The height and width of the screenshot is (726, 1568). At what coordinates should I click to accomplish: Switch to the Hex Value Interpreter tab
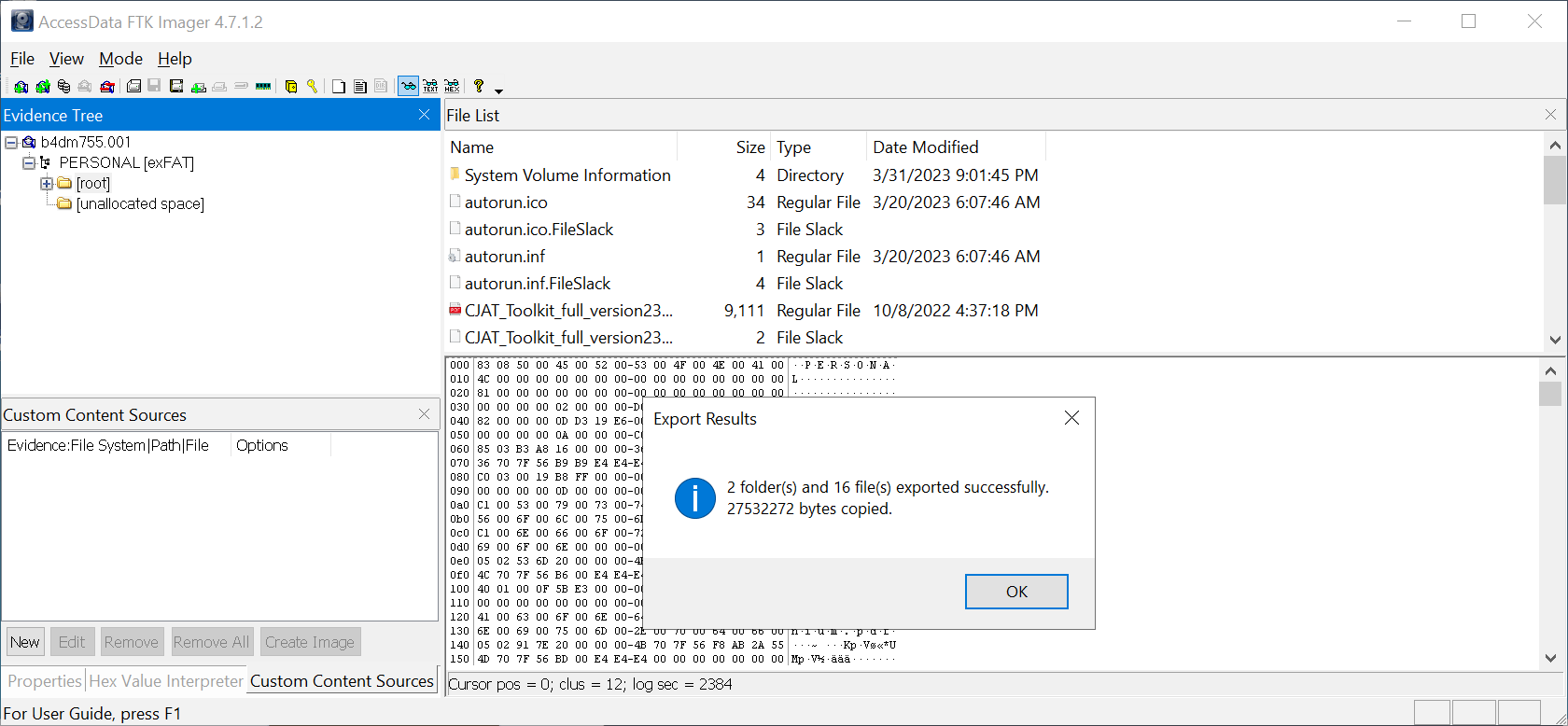[166, 681]
